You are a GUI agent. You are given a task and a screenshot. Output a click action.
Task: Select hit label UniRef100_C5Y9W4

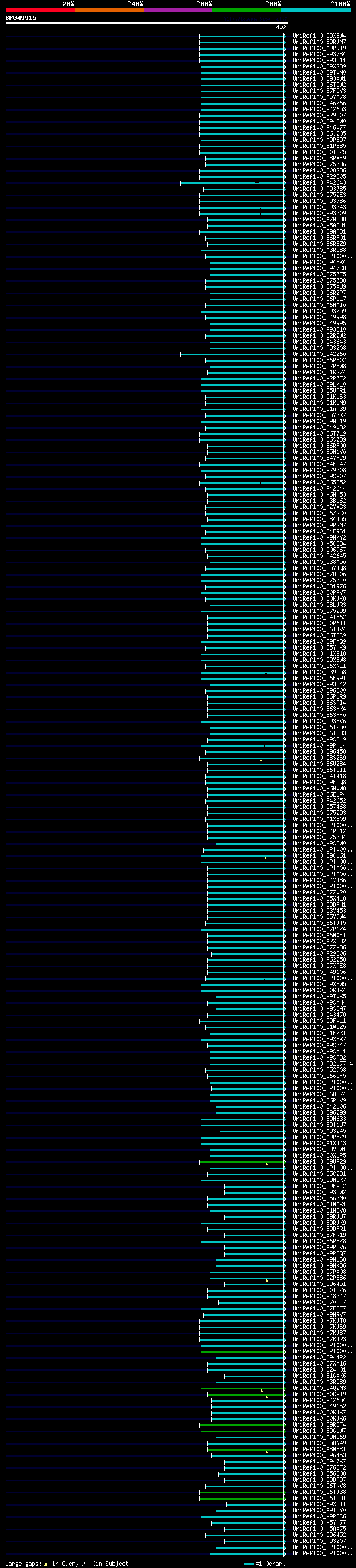pos(319,917)
